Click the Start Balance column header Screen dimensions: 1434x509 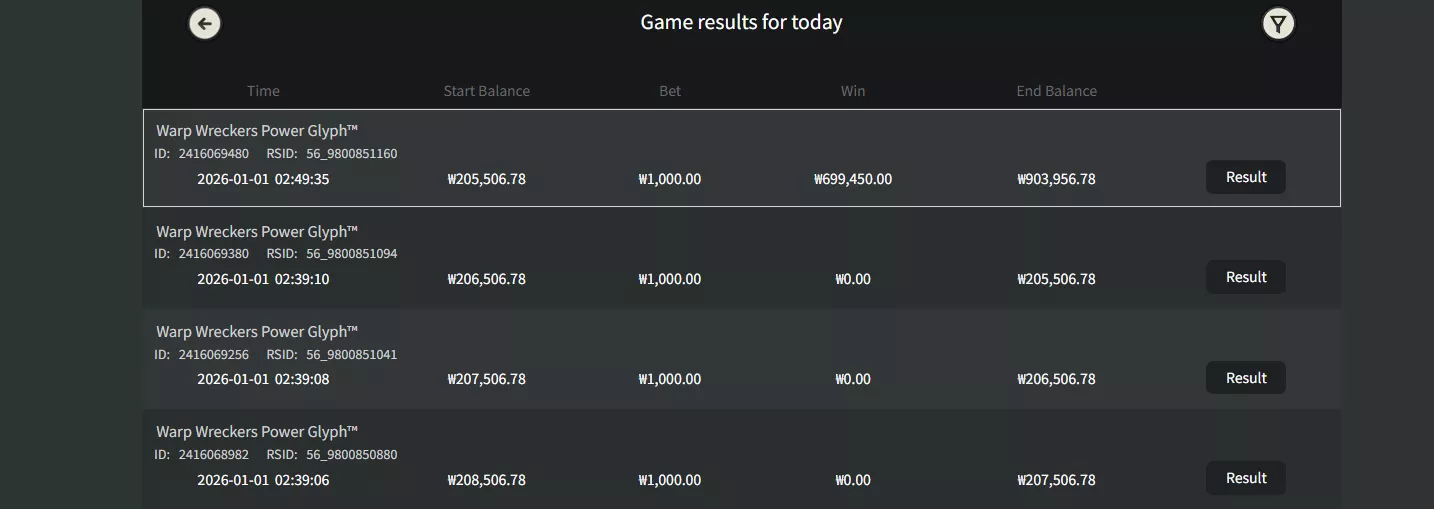point(487,91)
